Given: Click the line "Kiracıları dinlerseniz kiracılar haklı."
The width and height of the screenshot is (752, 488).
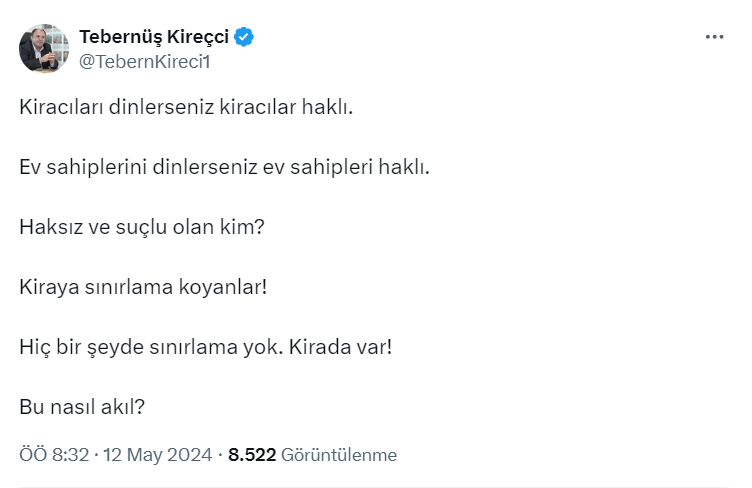Looking at the screenshot, I should pyautogui.click(x=186, y=107).
